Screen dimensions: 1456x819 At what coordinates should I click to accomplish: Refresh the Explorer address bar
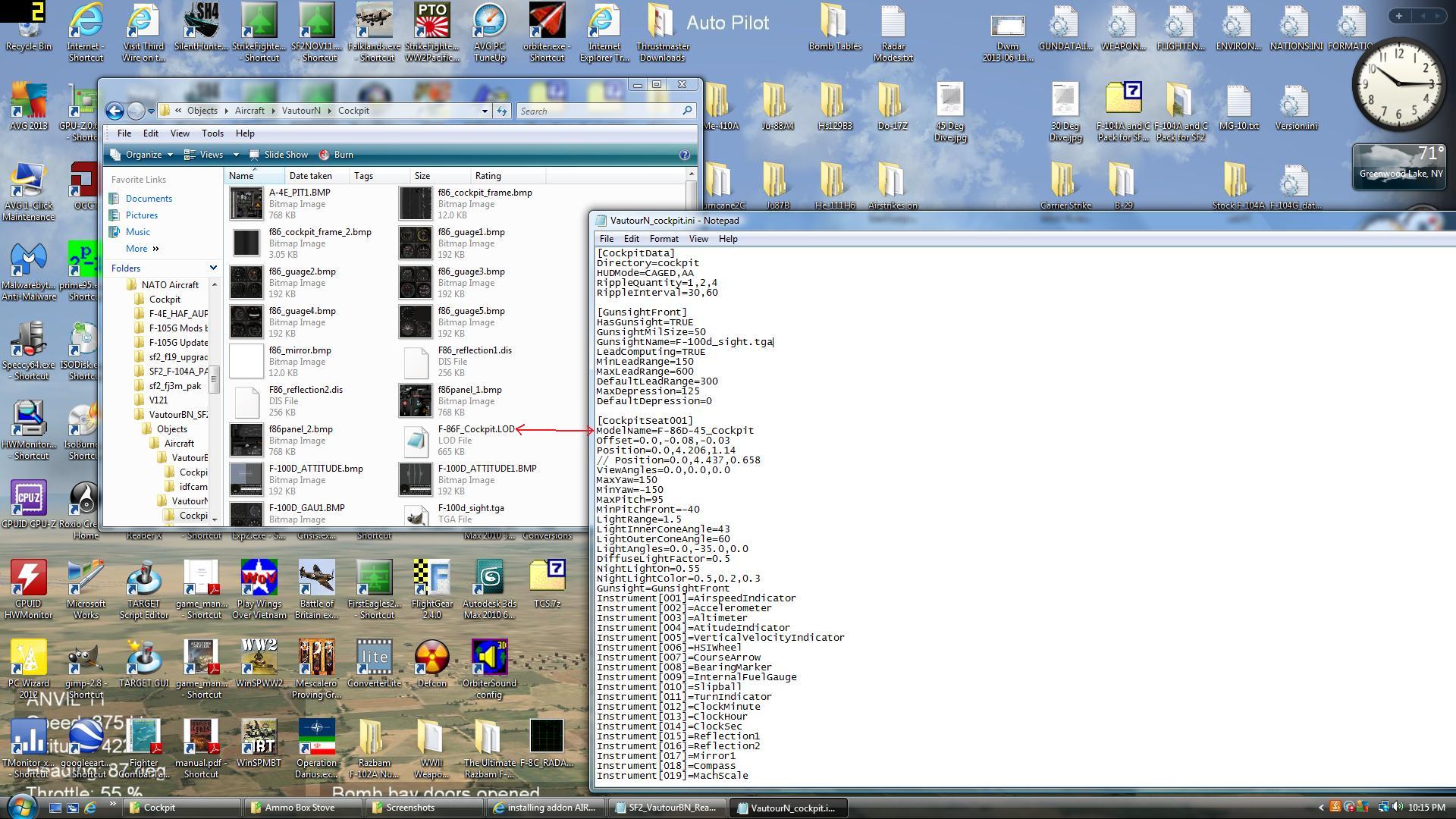point(502,111)
